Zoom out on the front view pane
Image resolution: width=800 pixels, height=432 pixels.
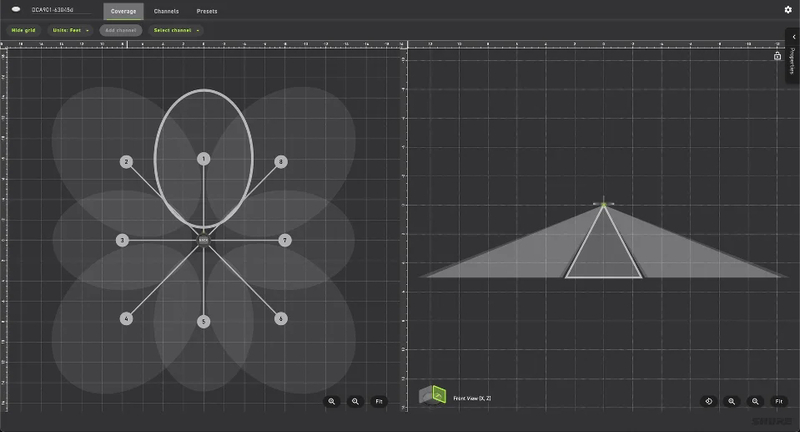(x=755, y=401)
